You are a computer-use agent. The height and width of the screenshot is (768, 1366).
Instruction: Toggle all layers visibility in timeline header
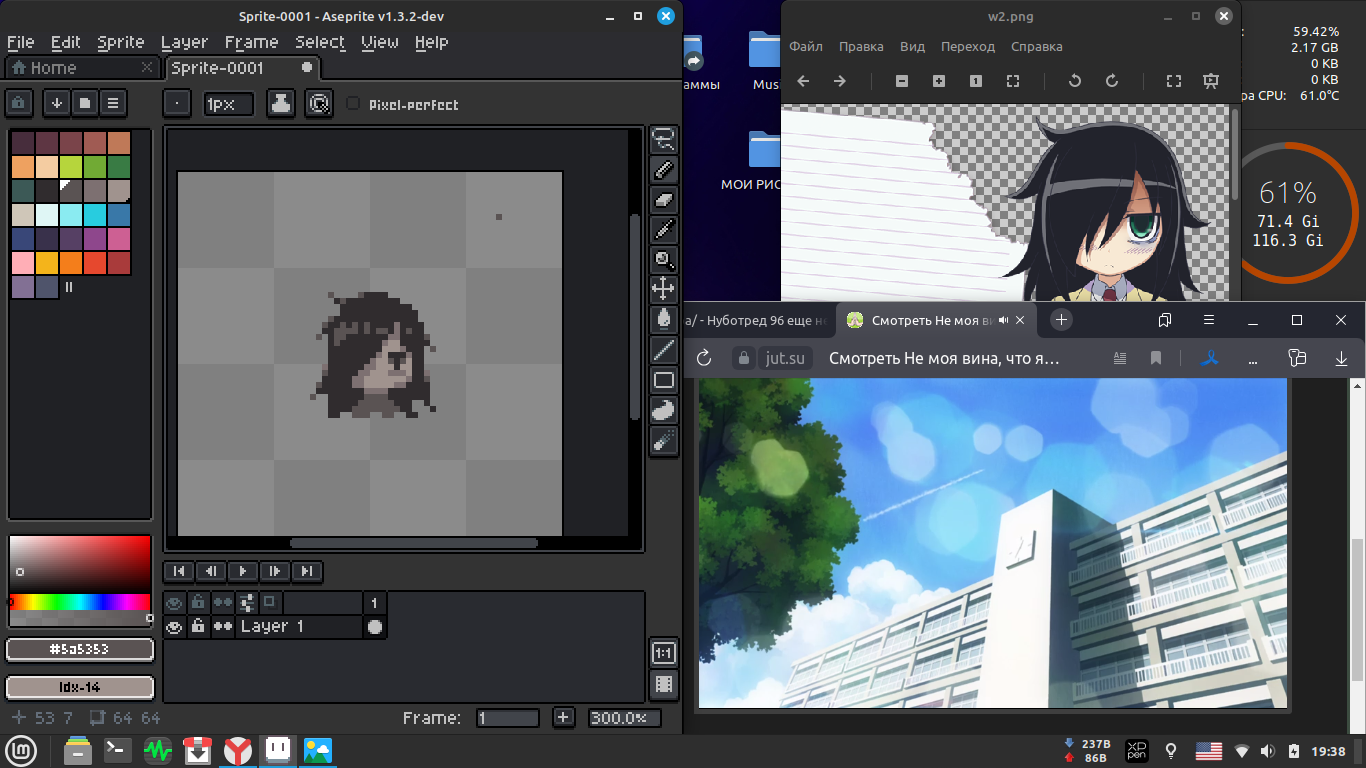tap(175, 602)
